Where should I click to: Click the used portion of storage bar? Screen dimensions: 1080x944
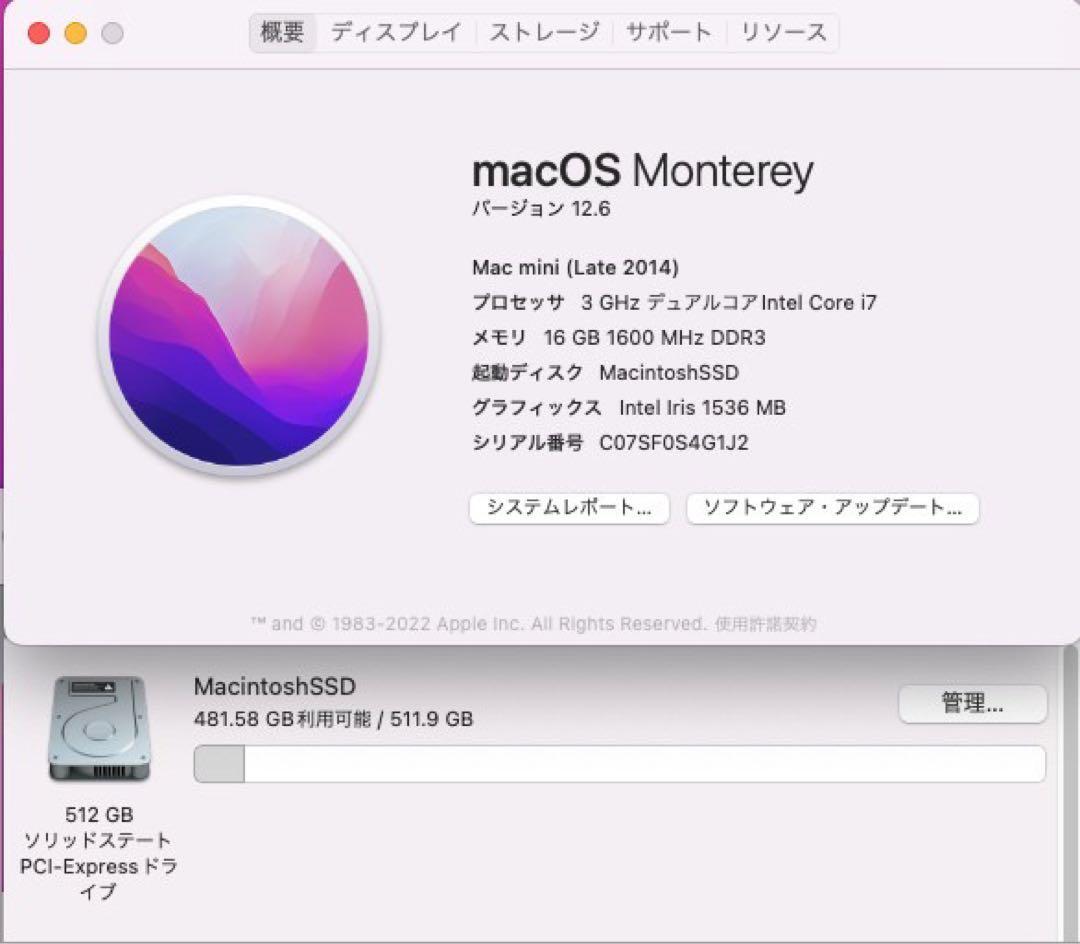(219, 764)
